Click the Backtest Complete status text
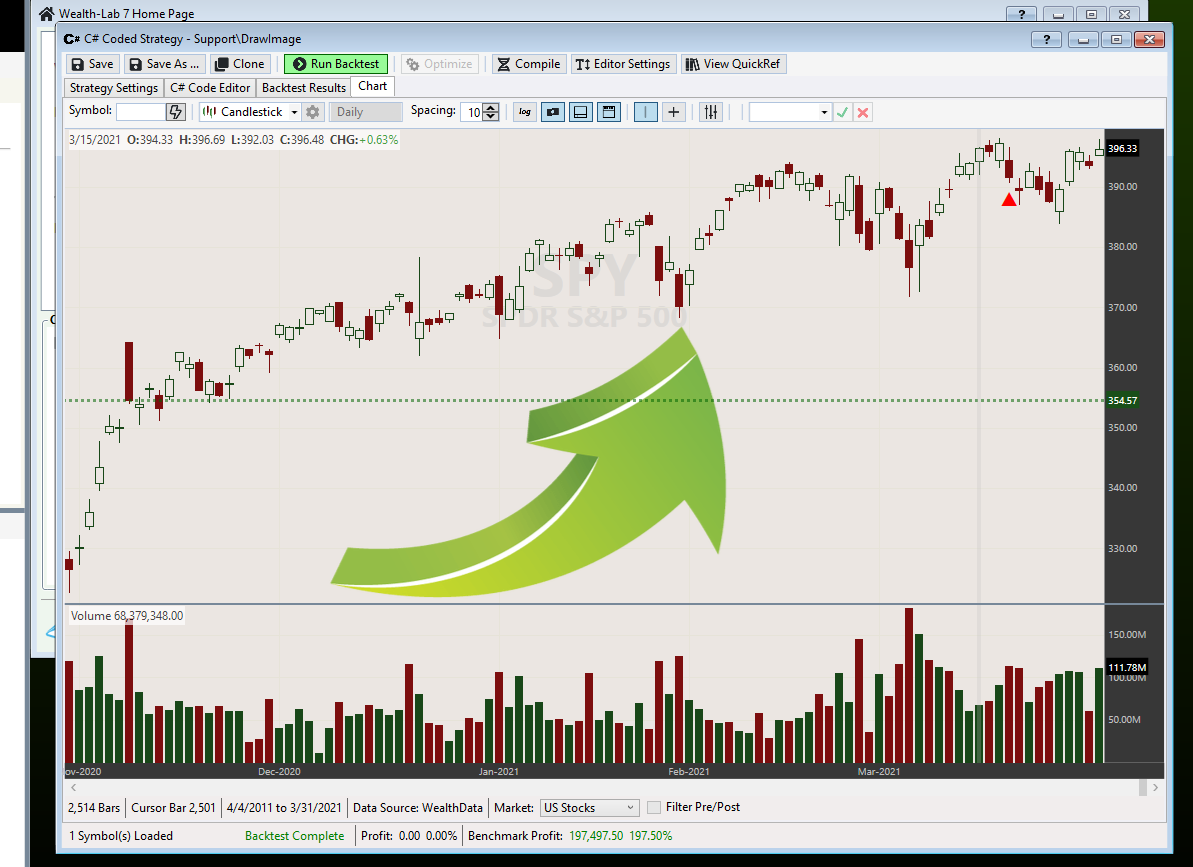 point(294,836)
